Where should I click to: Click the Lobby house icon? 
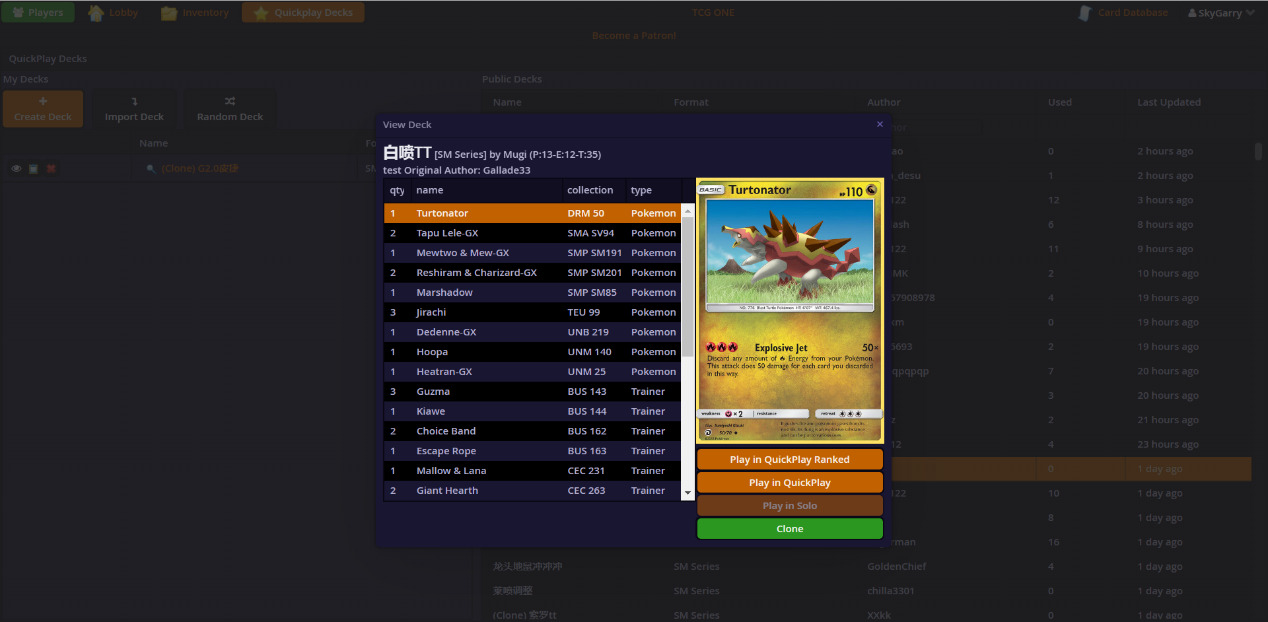coord(95,13)
